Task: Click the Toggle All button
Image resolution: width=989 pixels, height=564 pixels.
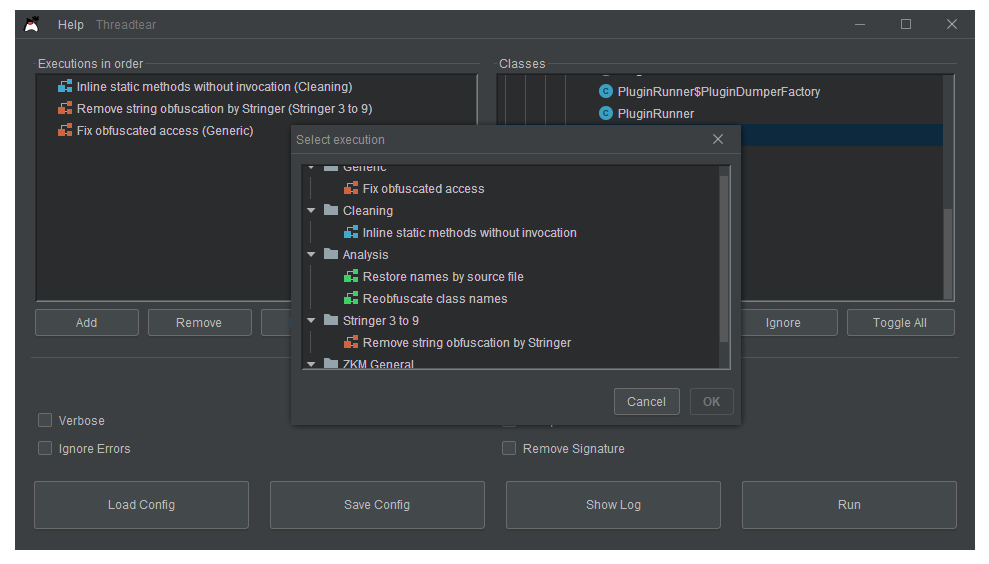Action: (x=900, y=322)
